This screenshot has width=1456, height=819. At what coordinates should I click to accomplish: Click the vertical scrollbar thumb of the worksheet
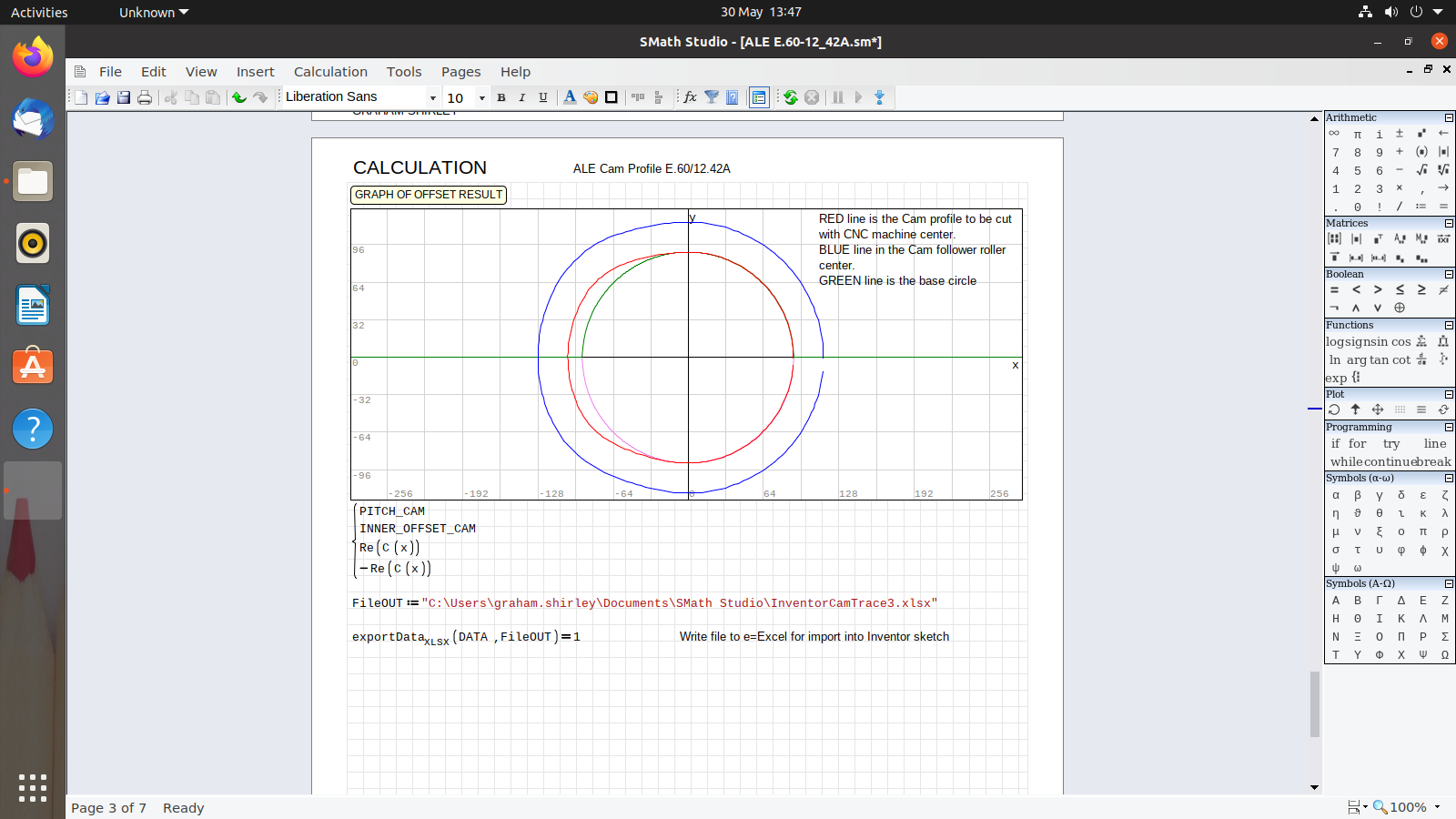pos(1314,704)
